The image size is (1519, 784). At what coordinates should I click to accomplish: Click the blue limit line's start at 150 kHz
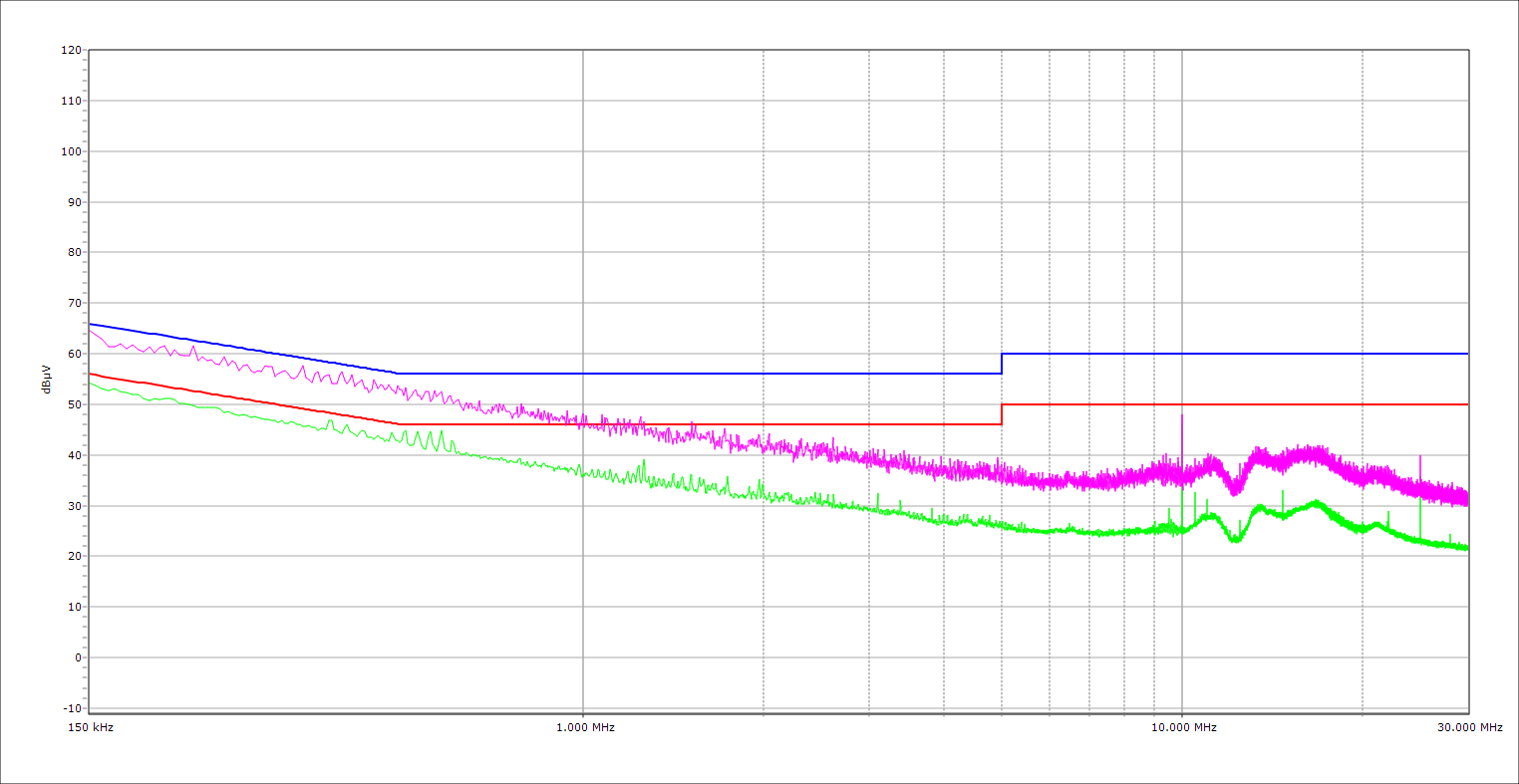pos(91,324)
